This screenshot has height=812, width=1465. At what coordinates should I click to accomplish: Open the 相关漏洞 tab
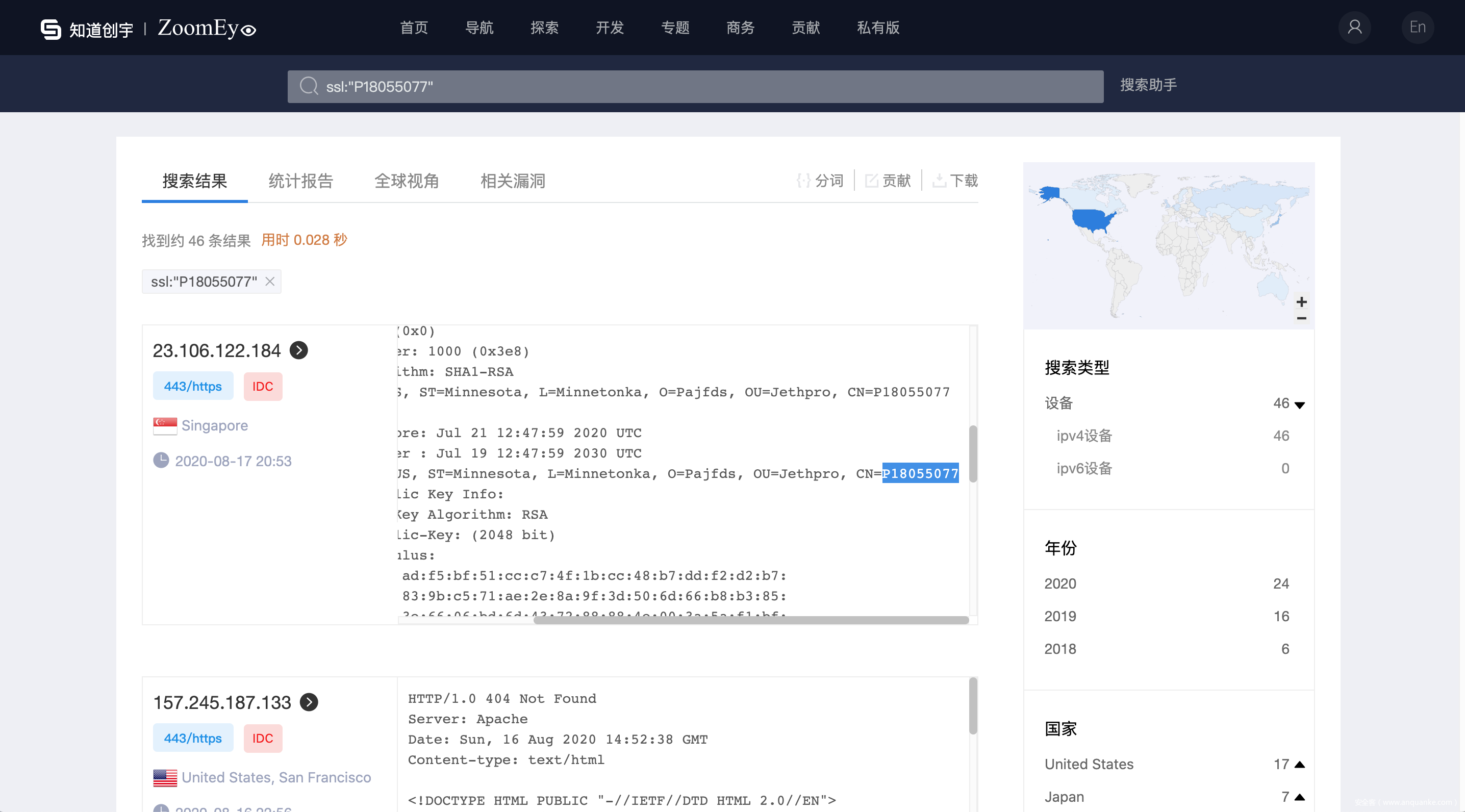513,181
